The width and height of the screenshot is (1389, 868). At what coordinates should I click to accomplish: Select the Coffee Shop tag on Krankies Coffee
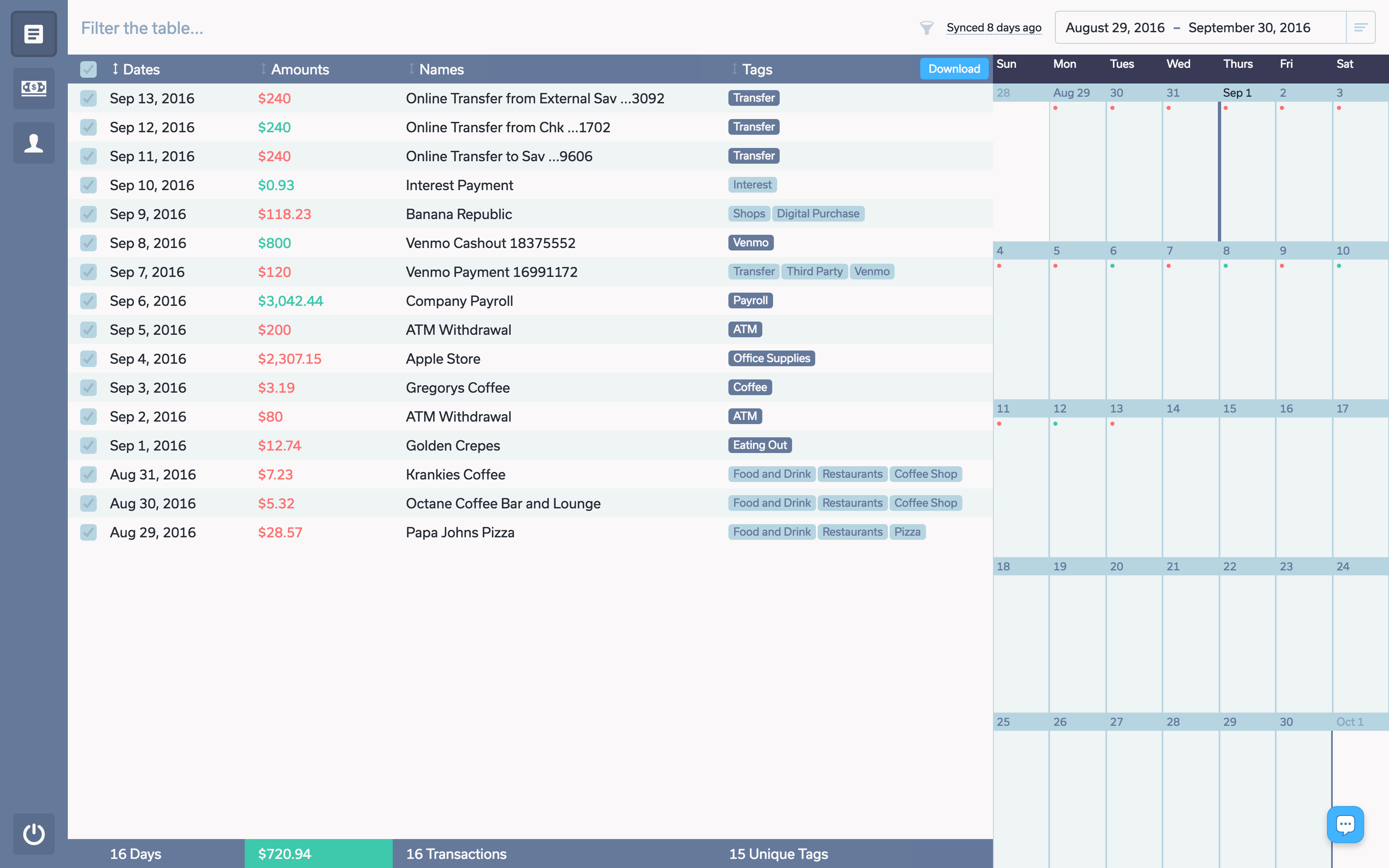[925, 474]
